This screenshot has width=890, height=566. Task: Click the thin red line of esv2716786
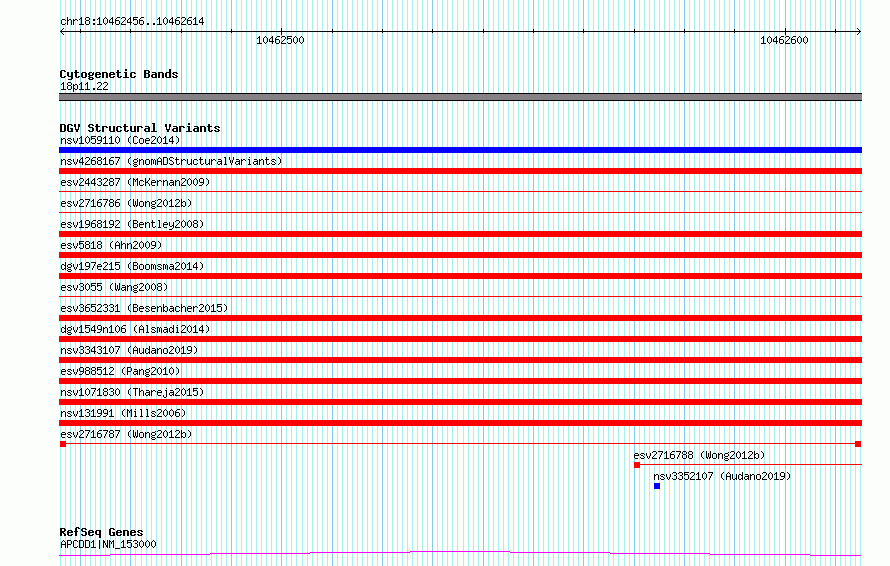coord(460,213)
